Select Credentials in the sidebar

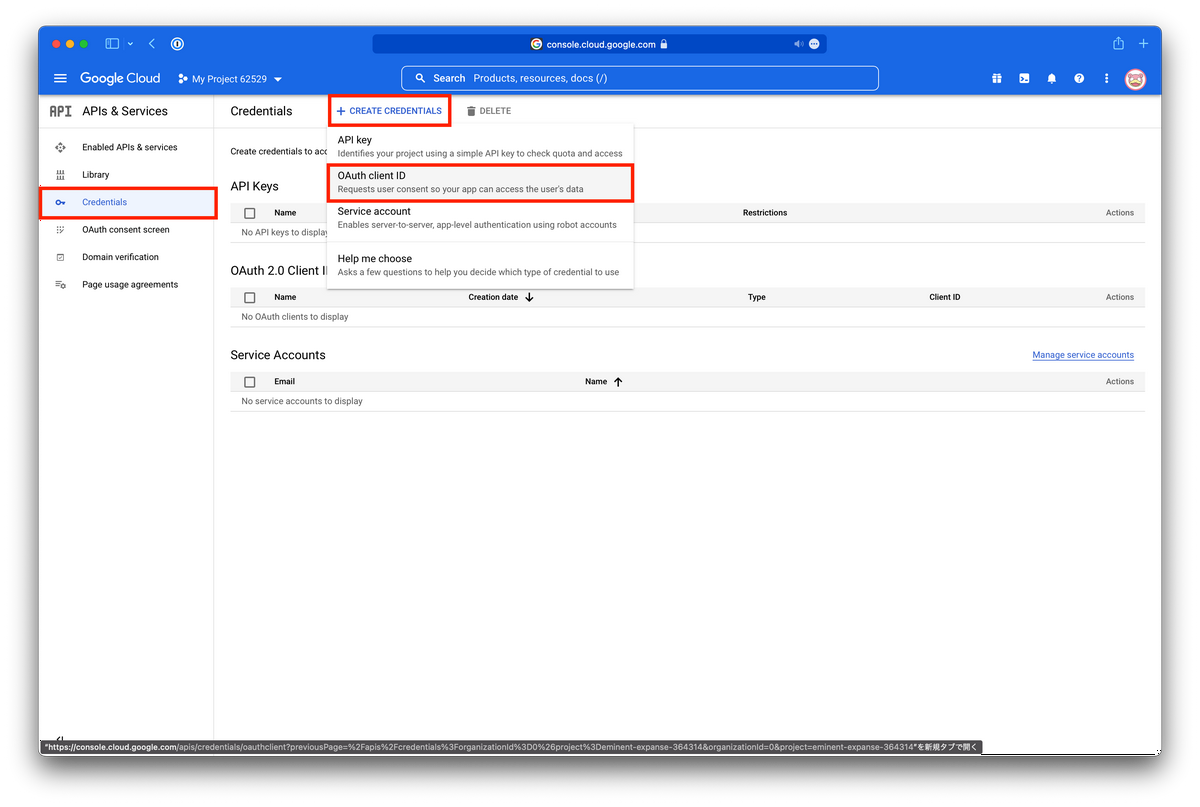tap(129, 202)
